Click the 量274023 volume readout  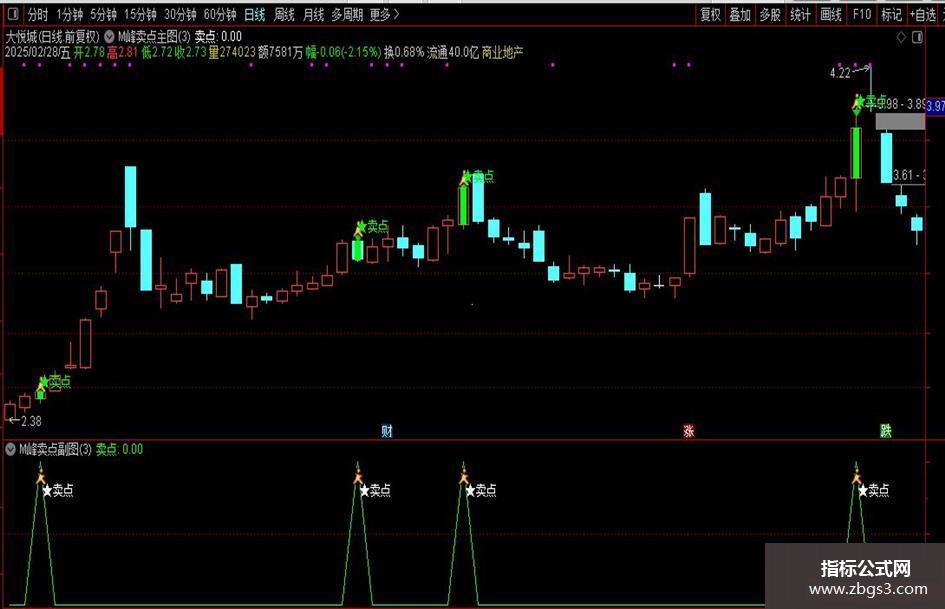[x=231, y=52]
